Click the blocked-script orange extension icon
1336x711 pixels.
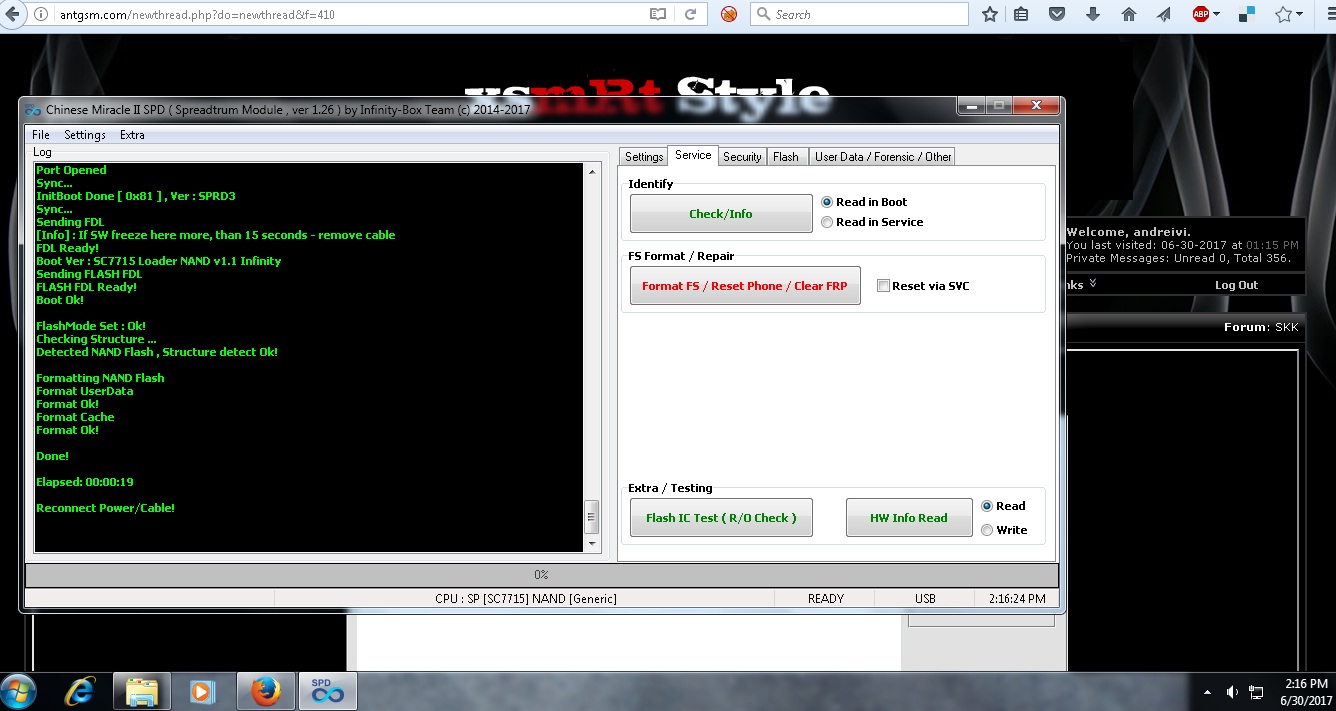[x=729, y=14]
